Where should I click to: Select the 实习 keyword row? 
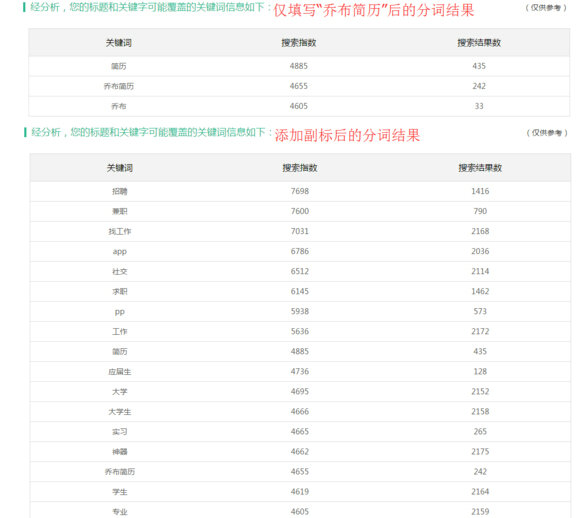pyautogui.click(x=300, y=432)
